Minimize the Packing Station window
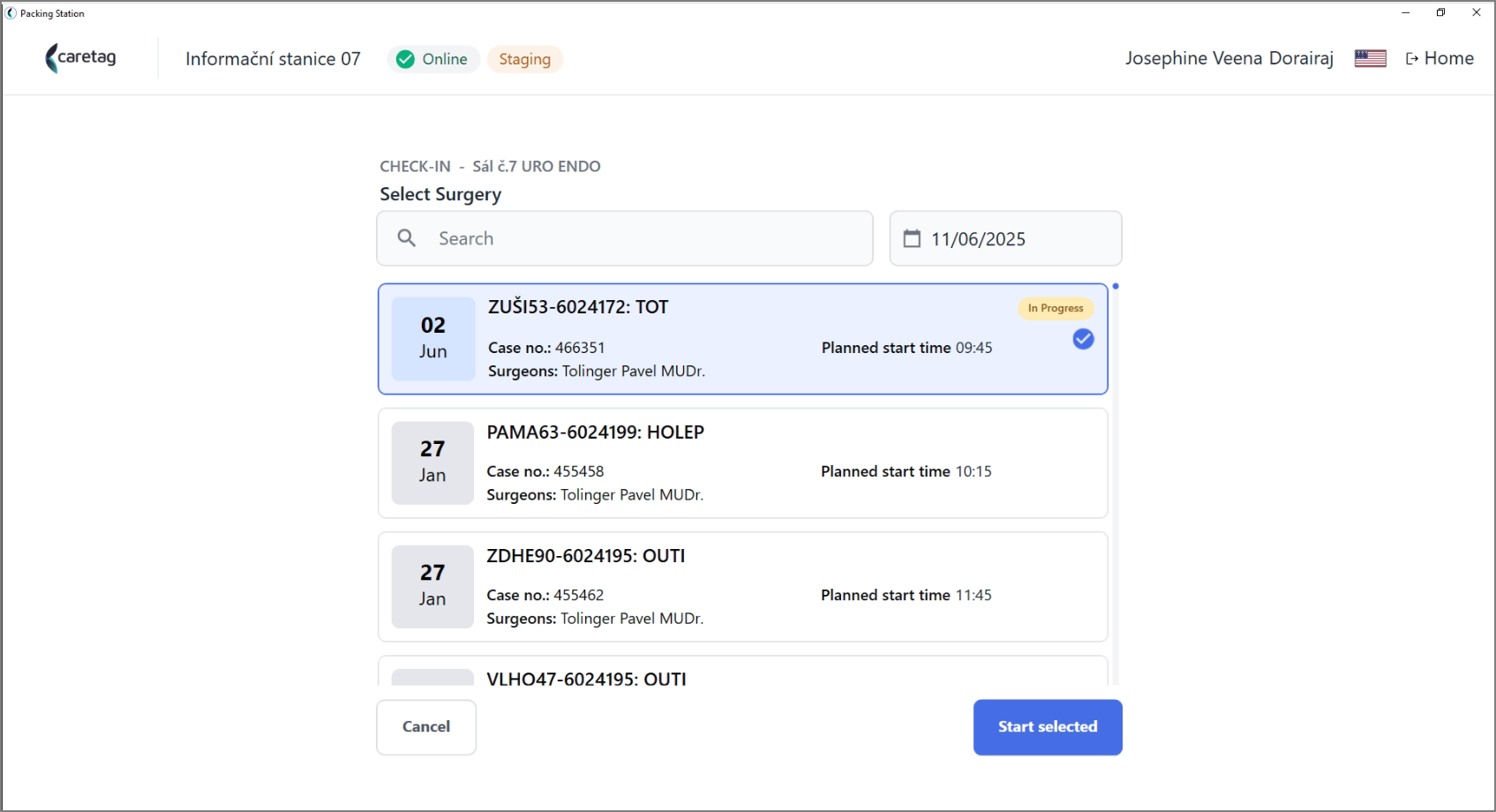Image resolution: width=1496 pixels, height=812 pixels. point(1406,12)
